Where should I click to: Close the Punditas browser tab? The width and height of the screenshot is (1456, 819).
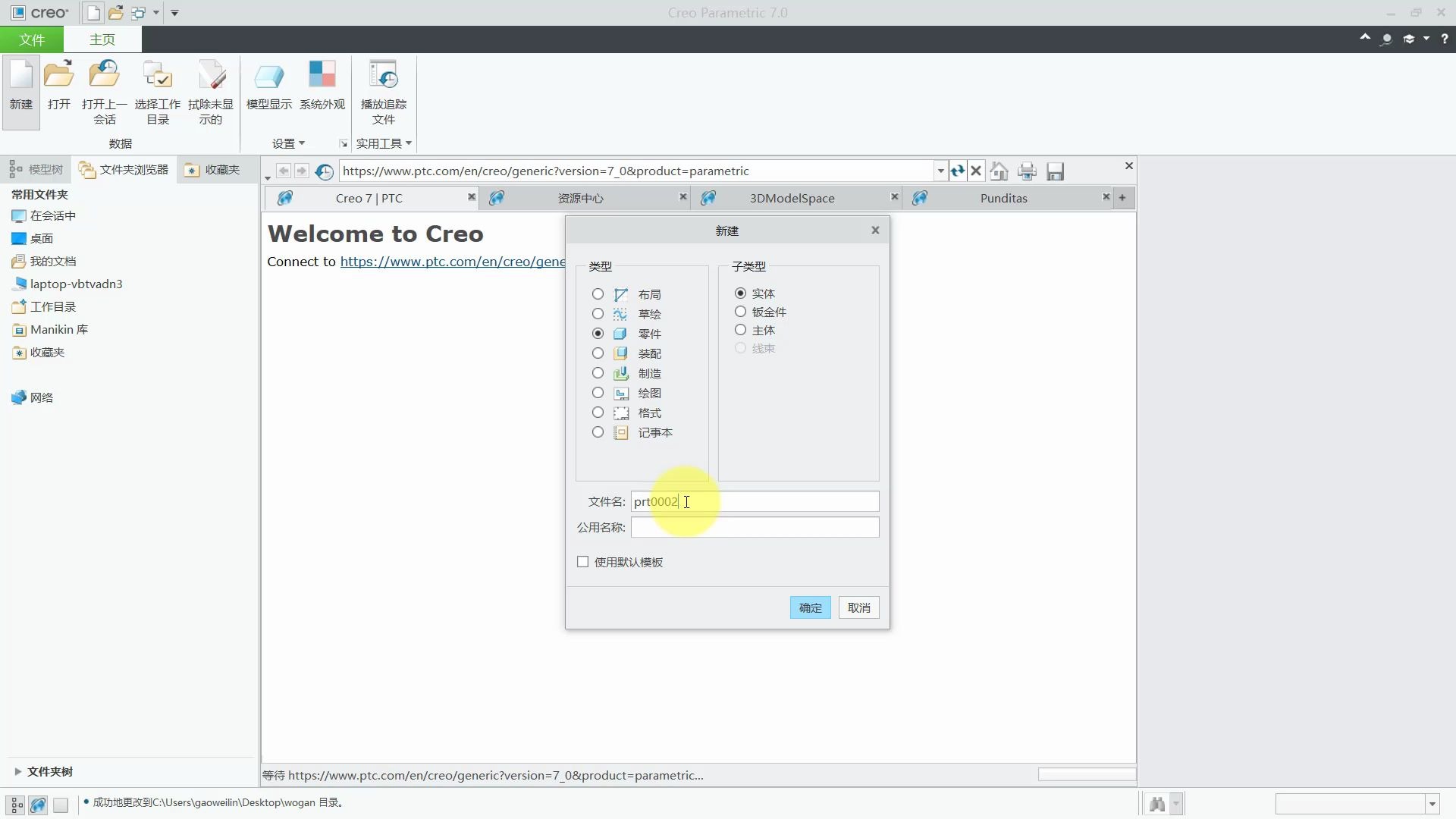point(1106,197)
